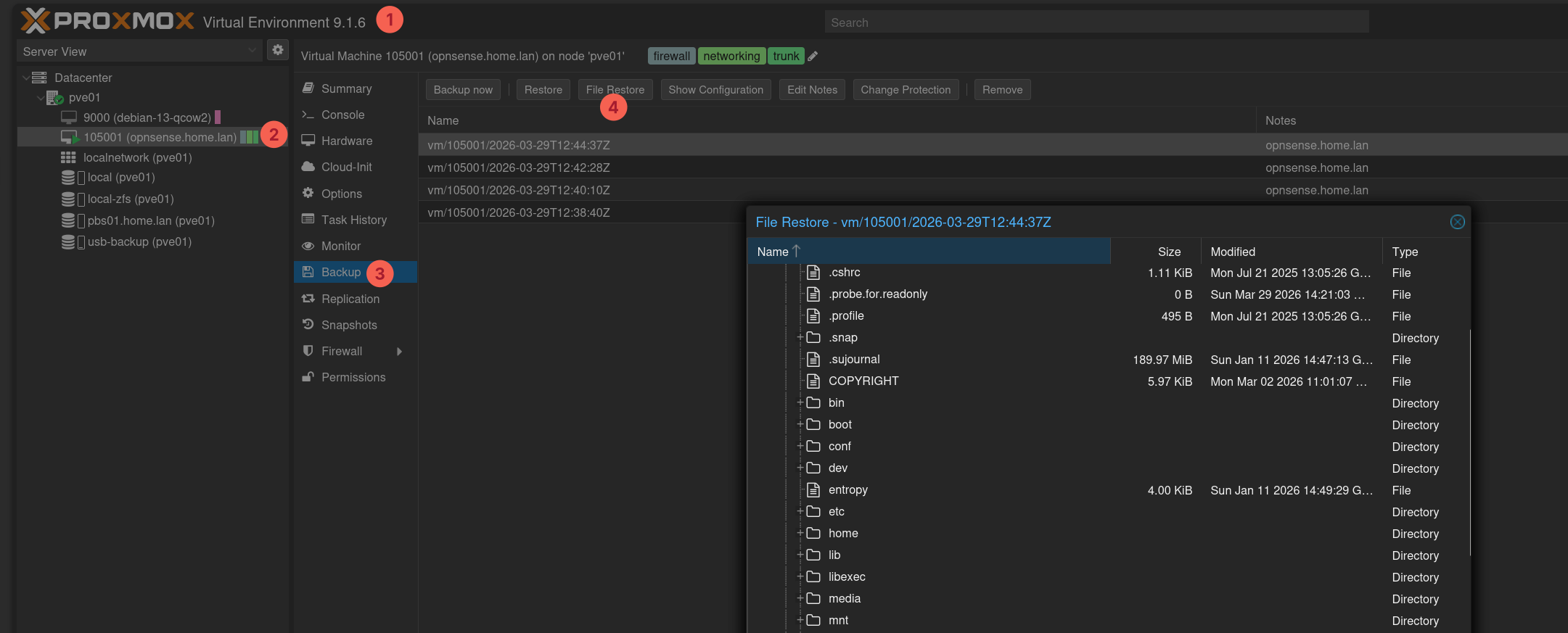The image size is (1568, 633).
Task: Click the pencil icon to edit tags
Action: click(x=813, y=57)
